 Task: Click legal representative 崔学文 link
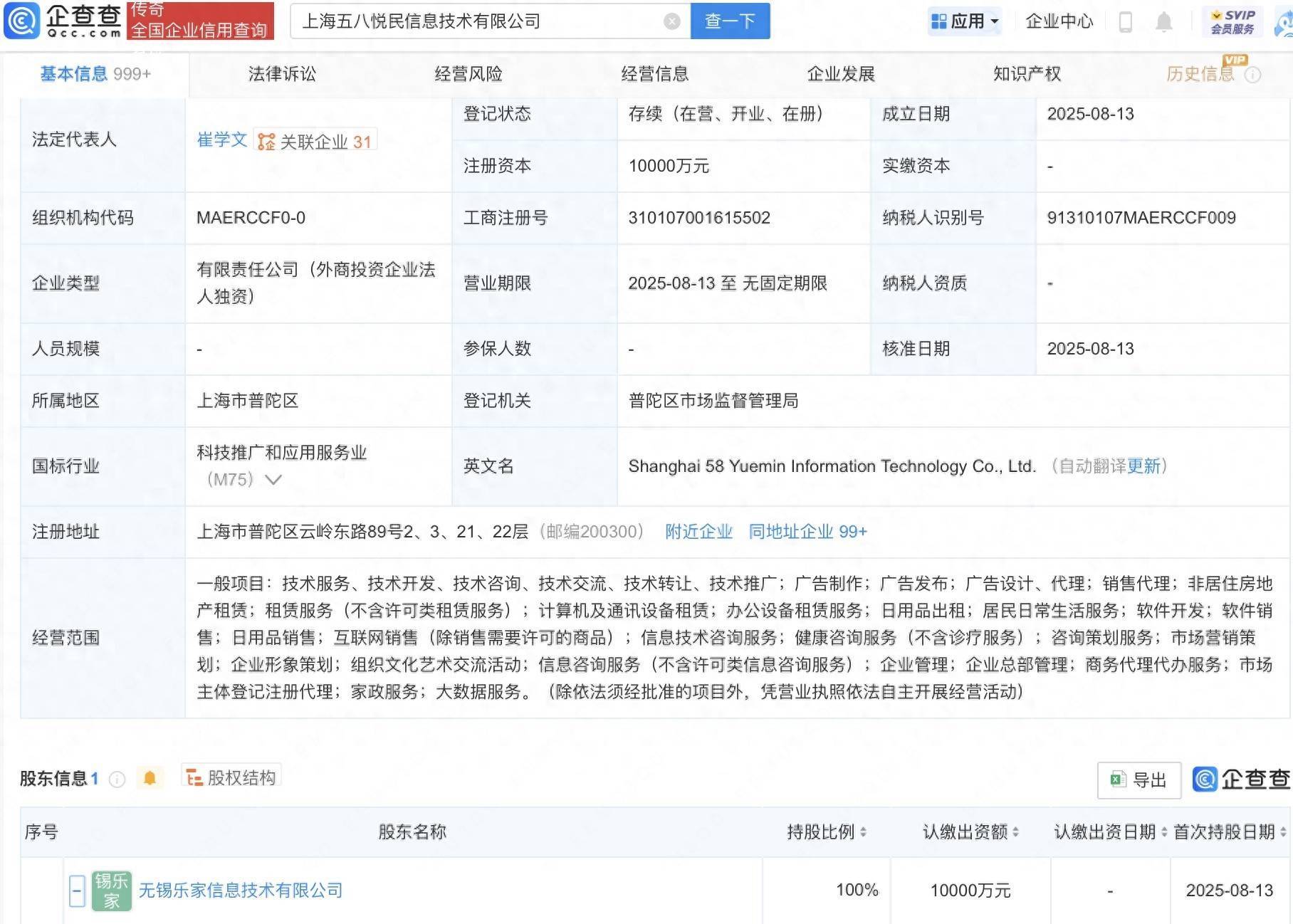coord(221,141)
